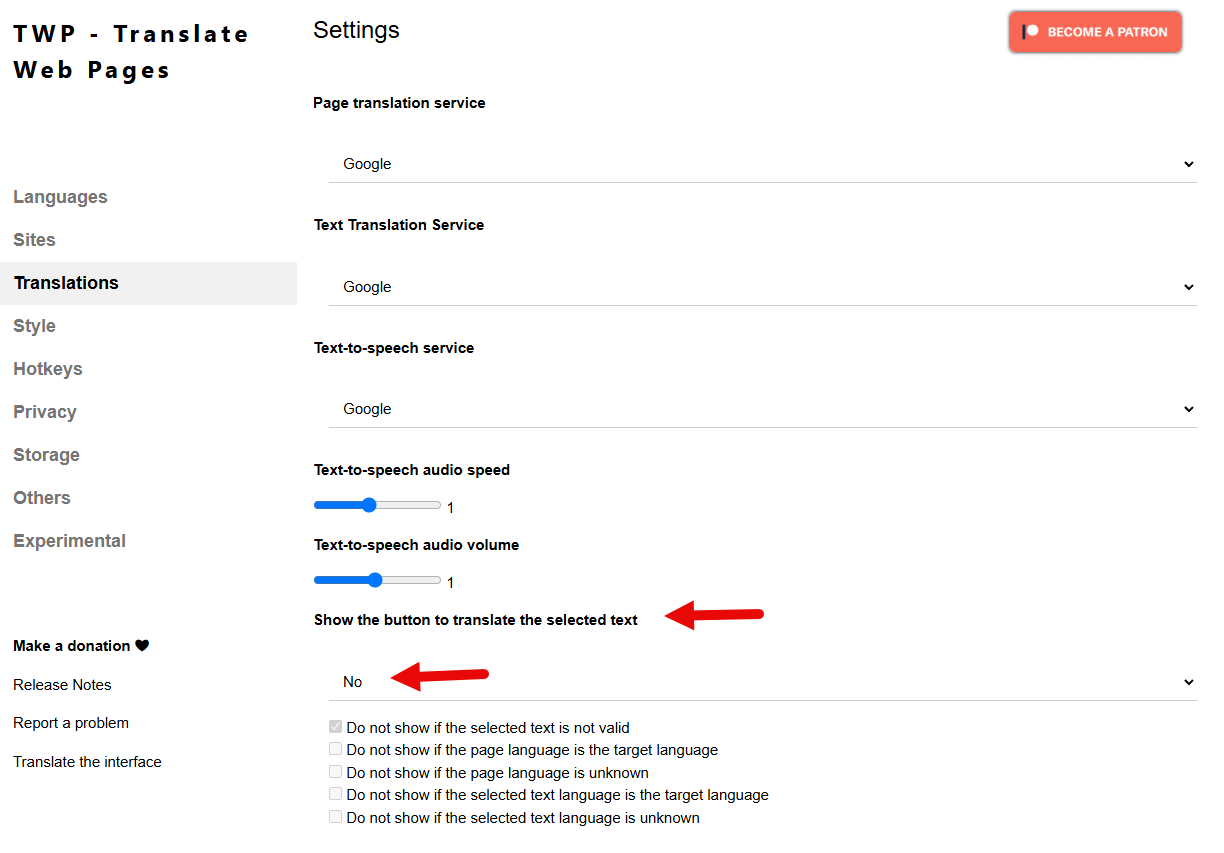
Task: Adjust the Text-to-speech audio speed slider
Action: (x=377, y=505)
